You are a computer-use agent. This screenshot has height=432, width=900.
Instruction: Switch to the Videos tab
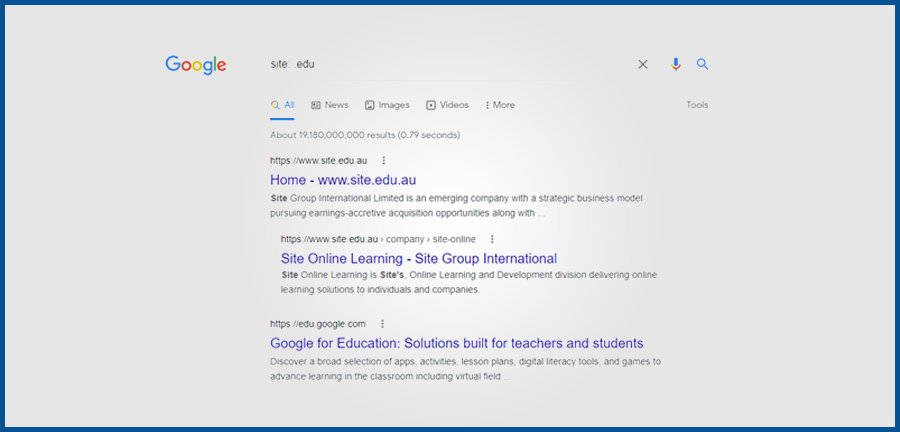447,105
